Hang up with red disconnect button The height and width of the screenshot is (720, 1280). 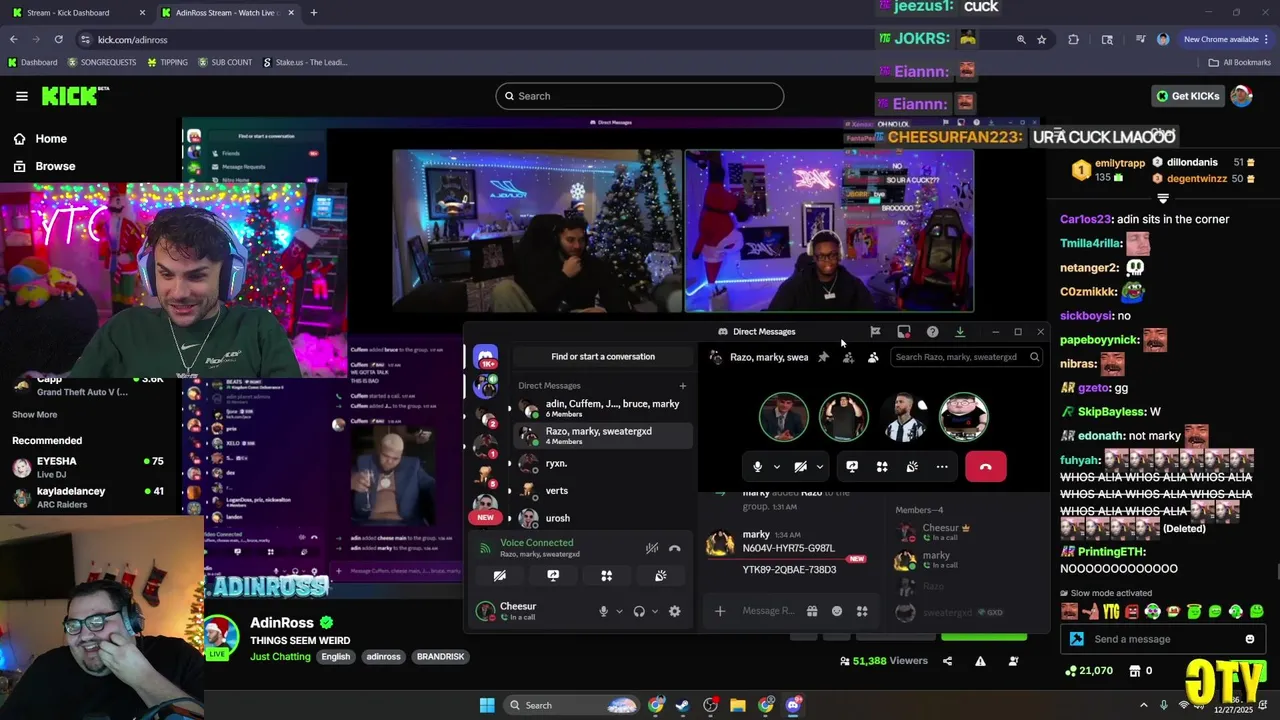(986, 467)
